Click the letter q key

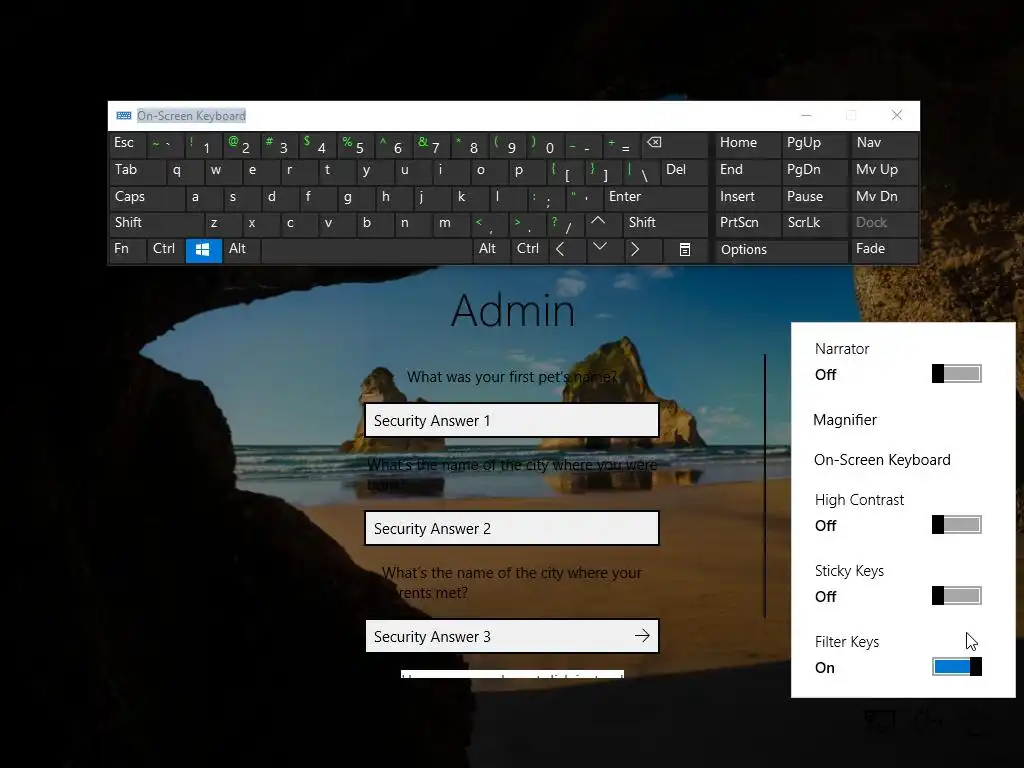(x=185, y=171)
